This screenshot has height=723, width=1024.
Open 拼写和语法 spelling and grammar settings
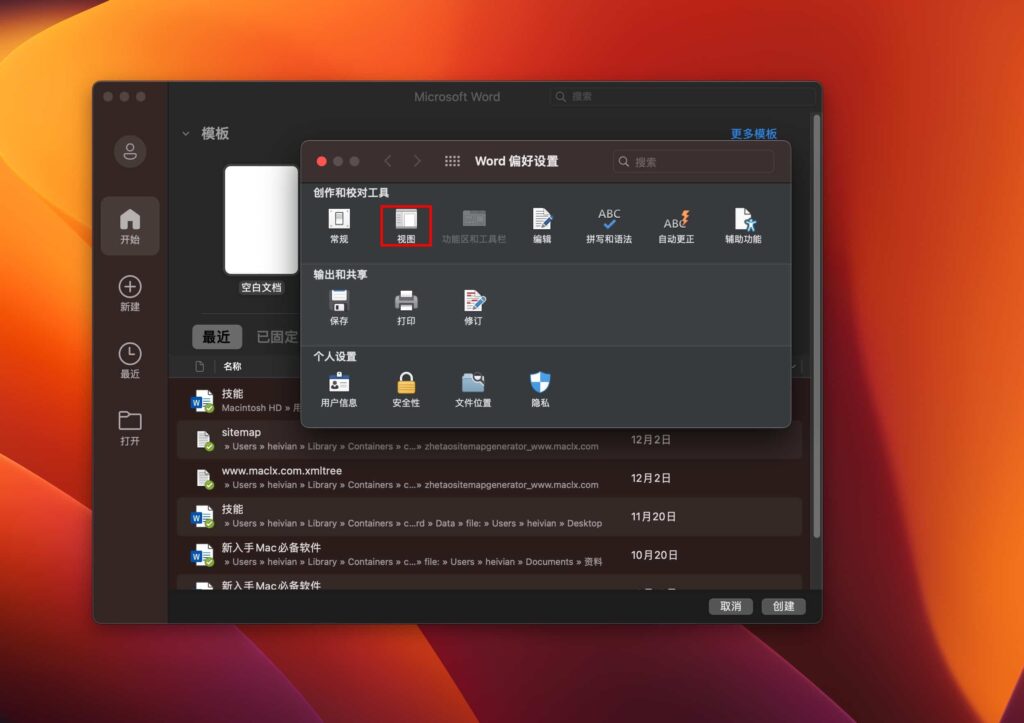click(x=608, y=218)
